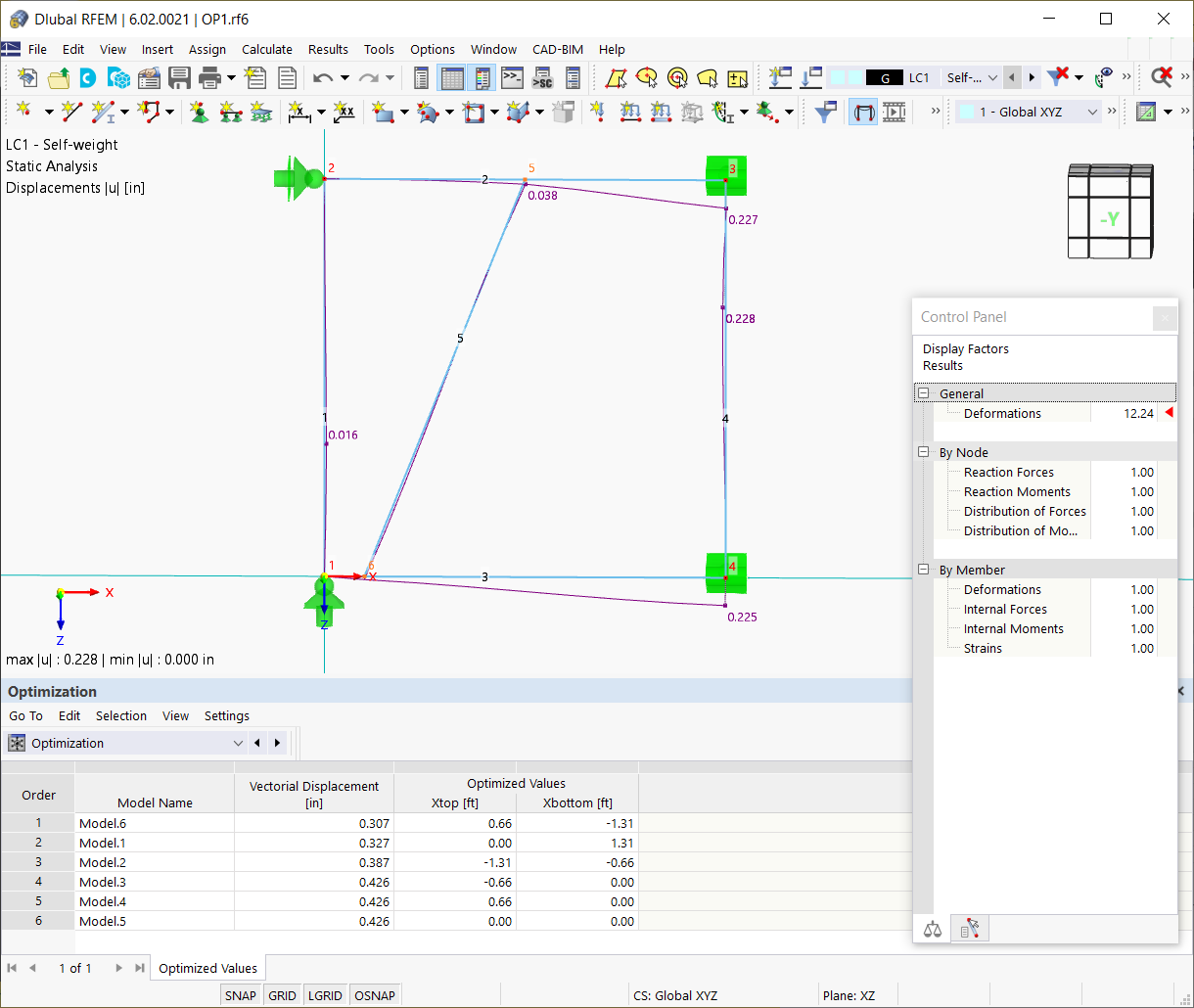The image size is (1194, 1008).
Task: Switch to the Control Panel factors scale tab
Action: coord(933,929)
